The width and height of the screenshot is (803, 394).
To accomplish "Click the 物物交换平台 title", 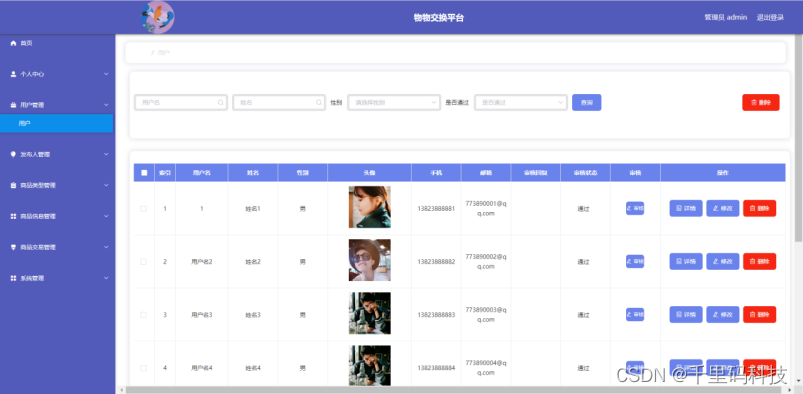I will [x=439, y=18].
